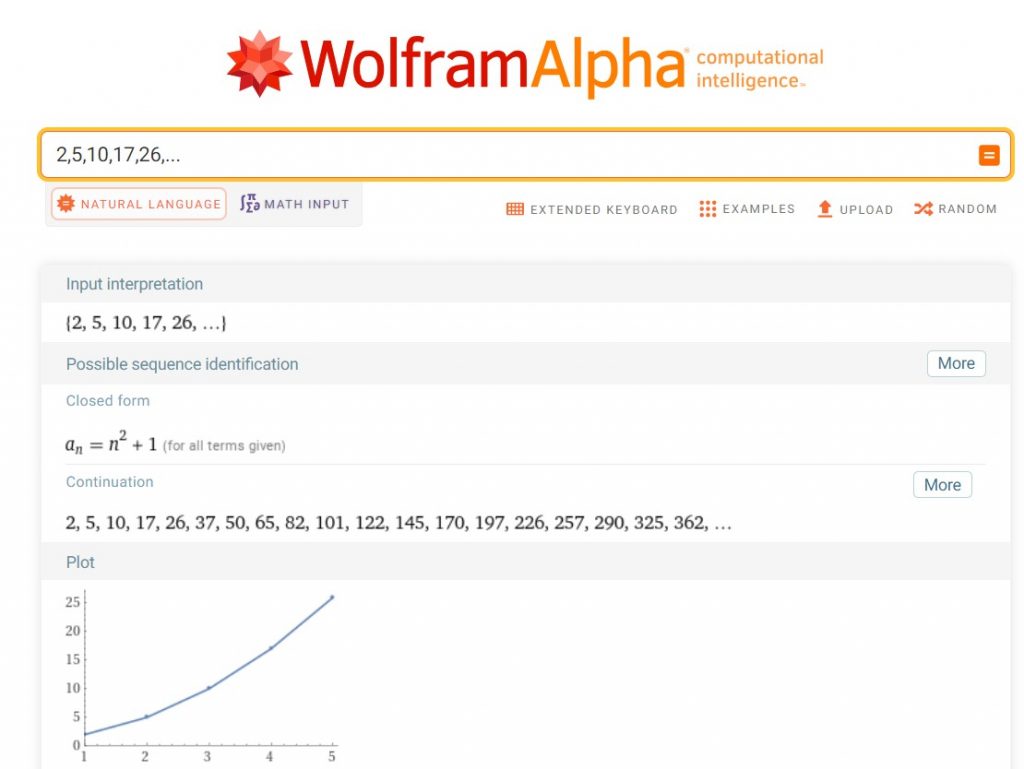Click the closed form formula n² + 1
Image resolution: width=1024 pixels, height=769 pixels.
[x=111, y=443]
